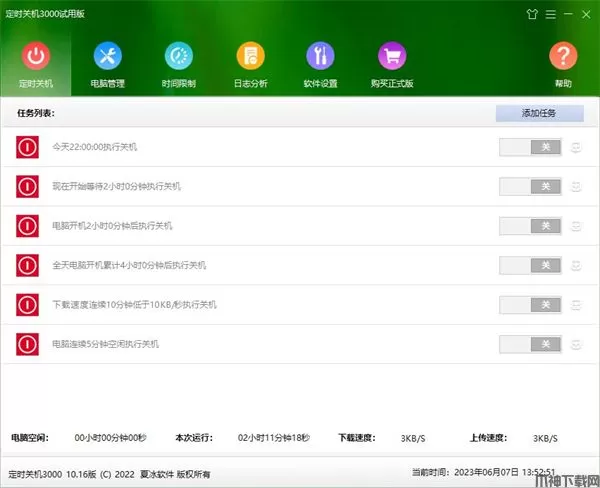Open the 定时关机 shutdown timer tab
Image resolution: width=600 pixels, height=488 pixels.
(x=36, y=65)
